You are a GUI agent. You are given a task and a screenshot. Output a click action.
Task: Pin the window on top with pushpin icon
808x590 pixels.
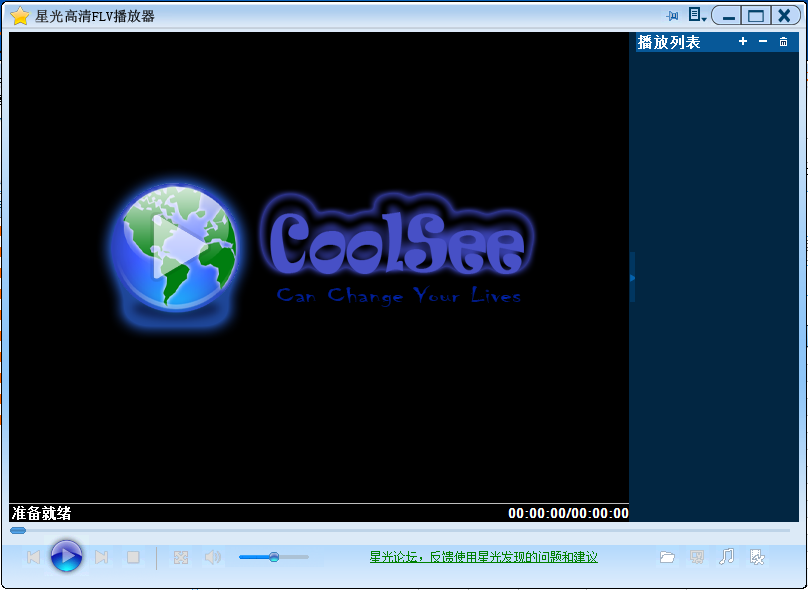pyautogui.click(x=672, y=16)
